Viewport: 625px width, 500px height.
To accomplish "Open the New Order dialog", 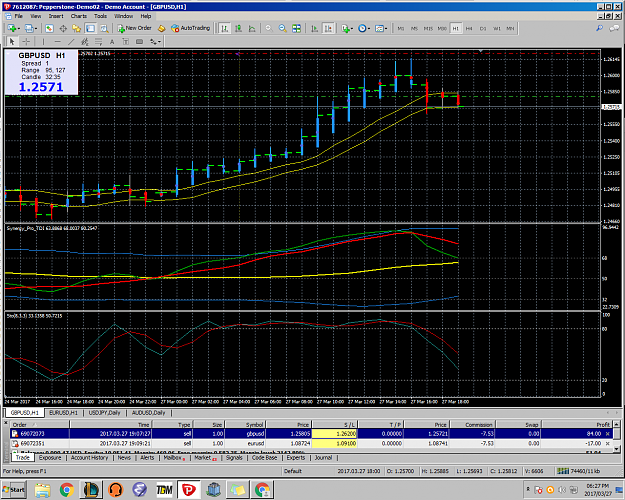I will [134, 28].
